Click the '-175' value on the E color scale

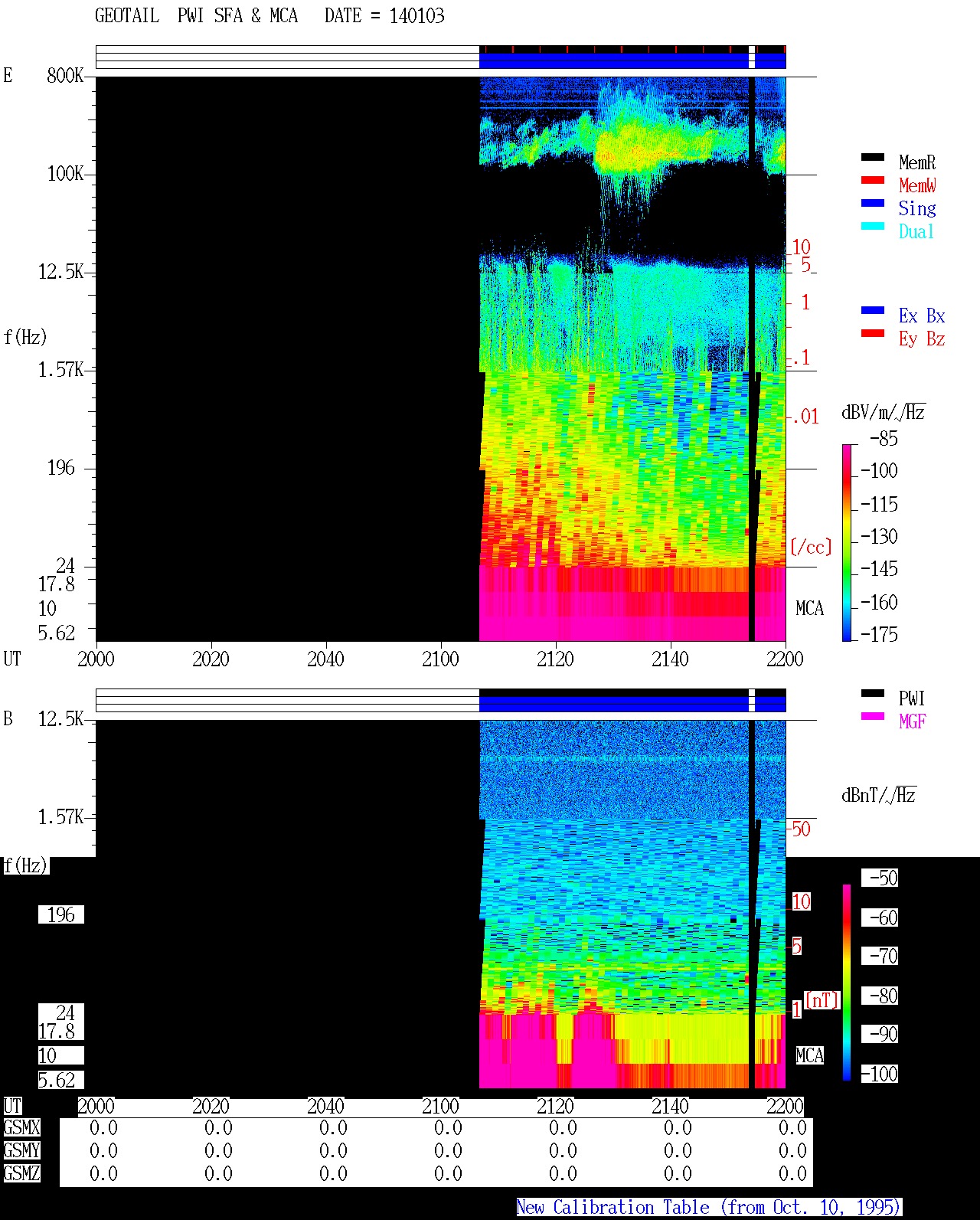[879, 634]
